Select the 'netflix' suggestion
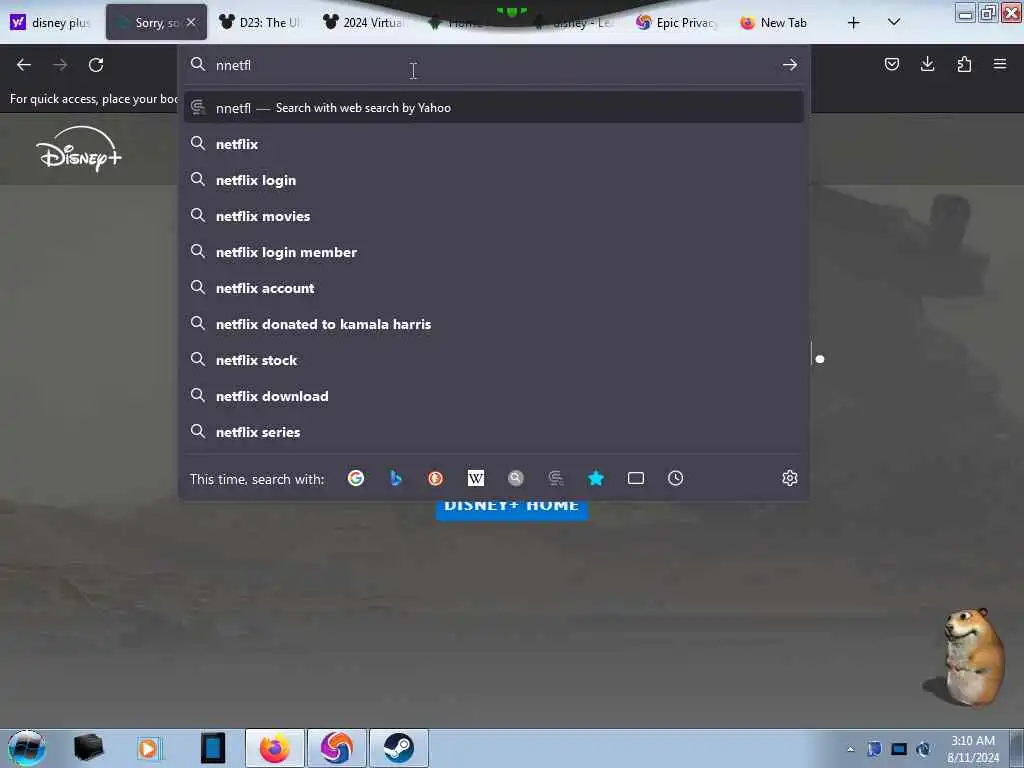Viewport: 1024px width, 768px height. (493, 144)
